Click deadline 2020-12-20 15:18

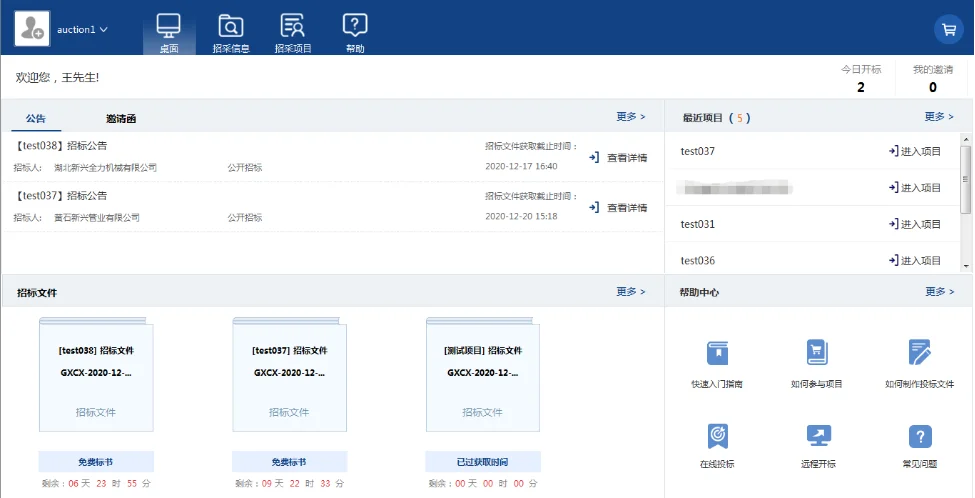click(x=521, y=216)
